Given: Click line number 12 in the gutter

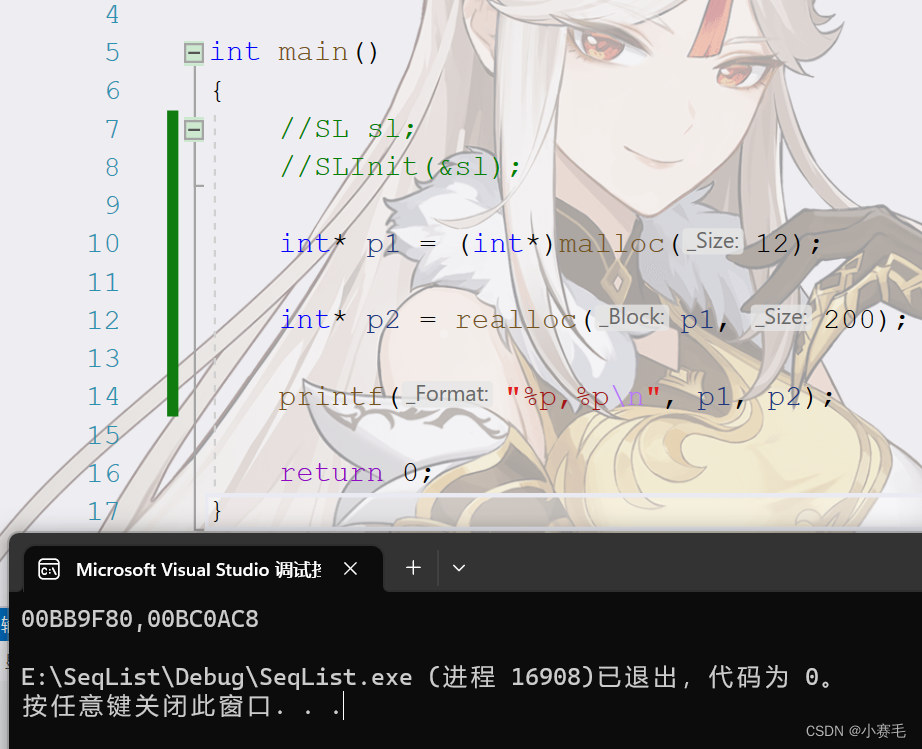Looking at the screenshot, I should (x=103, y=320).
